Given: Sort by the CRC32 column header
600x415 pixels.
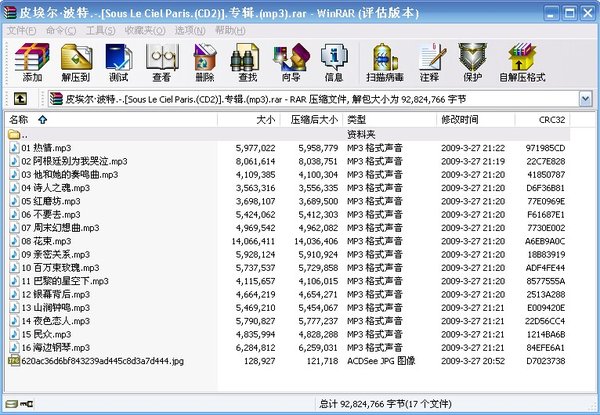Looking at the screenshot, I should pos(542,120).
